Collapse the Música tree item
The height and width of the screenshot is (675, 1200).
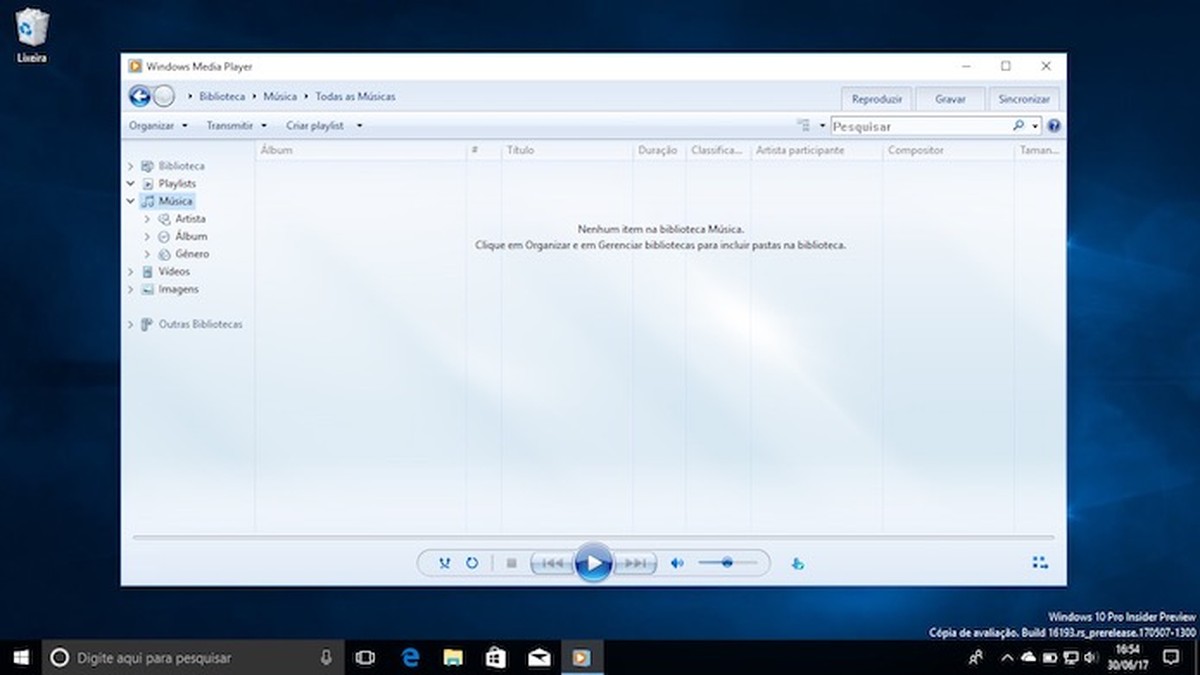click(x=130, y=201)
